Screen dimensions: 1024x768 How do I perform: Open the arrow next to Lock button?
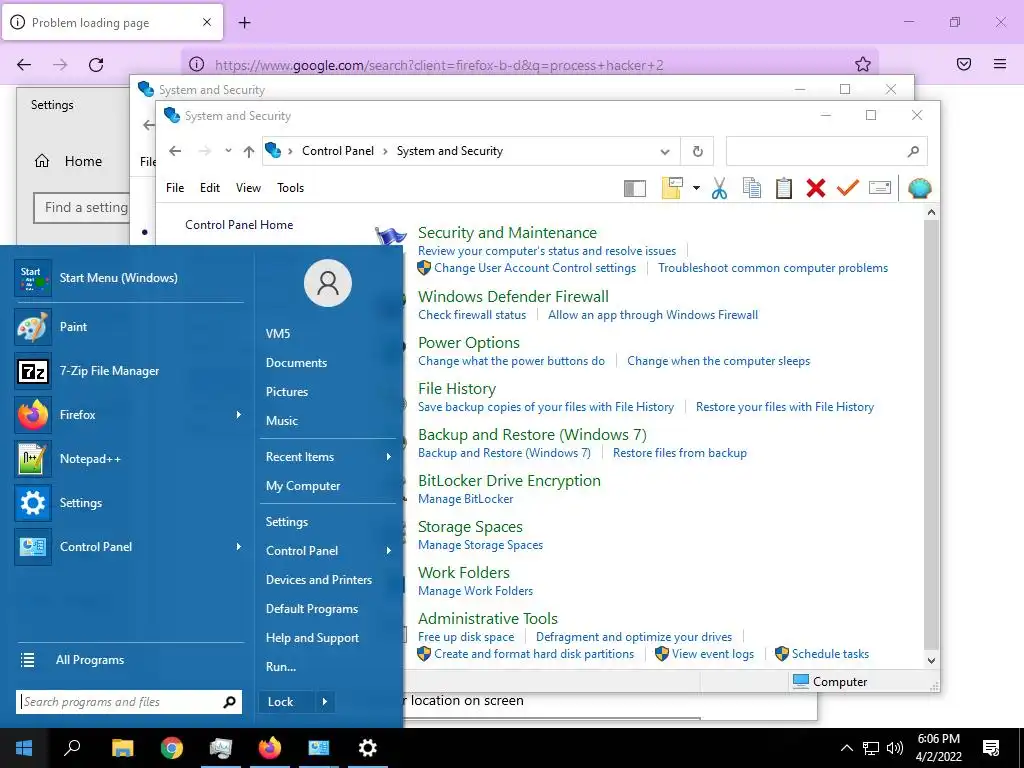(325, 702)
